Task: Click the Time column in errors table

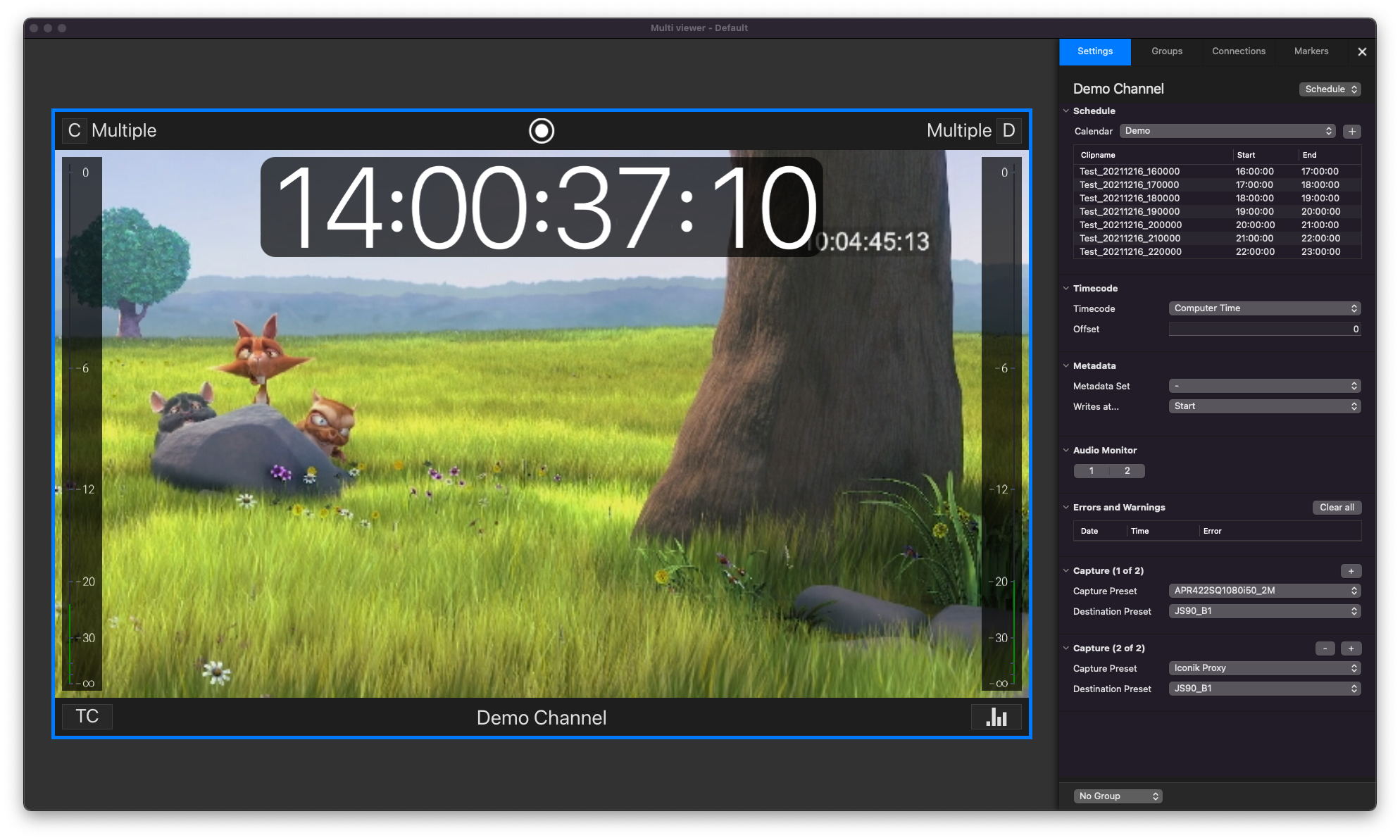Action: tap(1162, 531)
